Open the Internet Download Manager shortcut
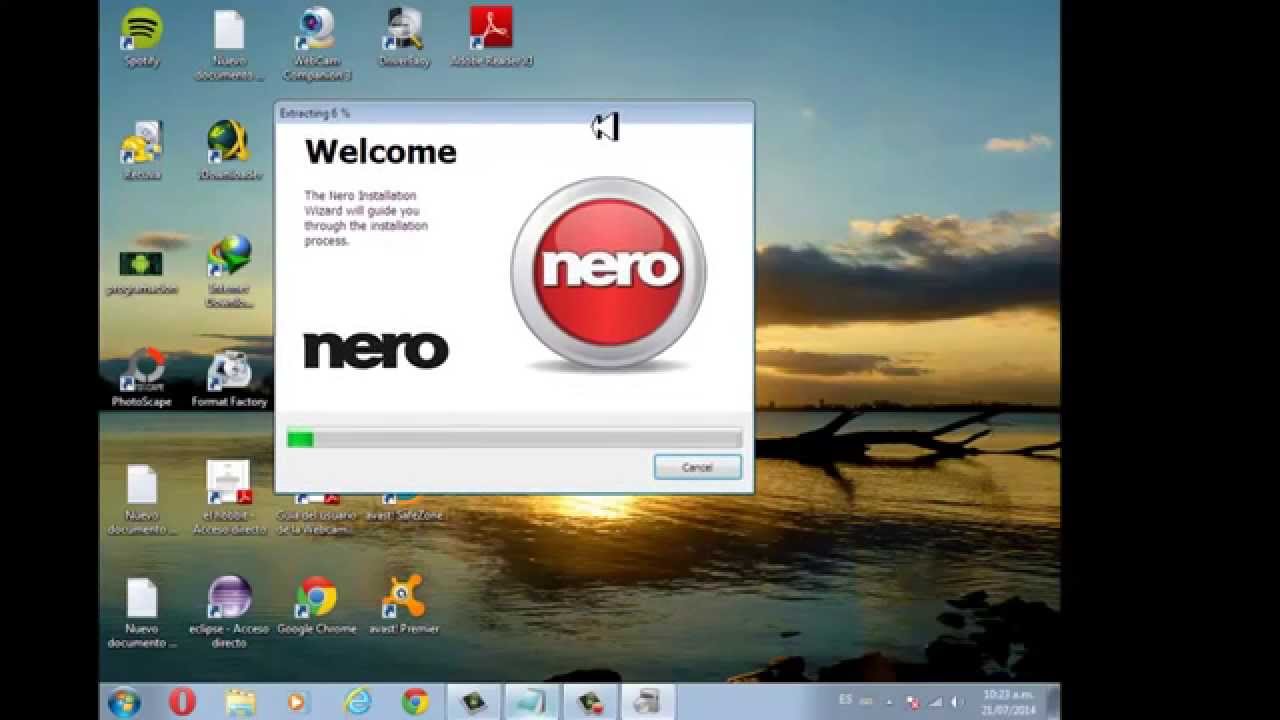Viewport: 1280px width, 720px height. (229, 272)
